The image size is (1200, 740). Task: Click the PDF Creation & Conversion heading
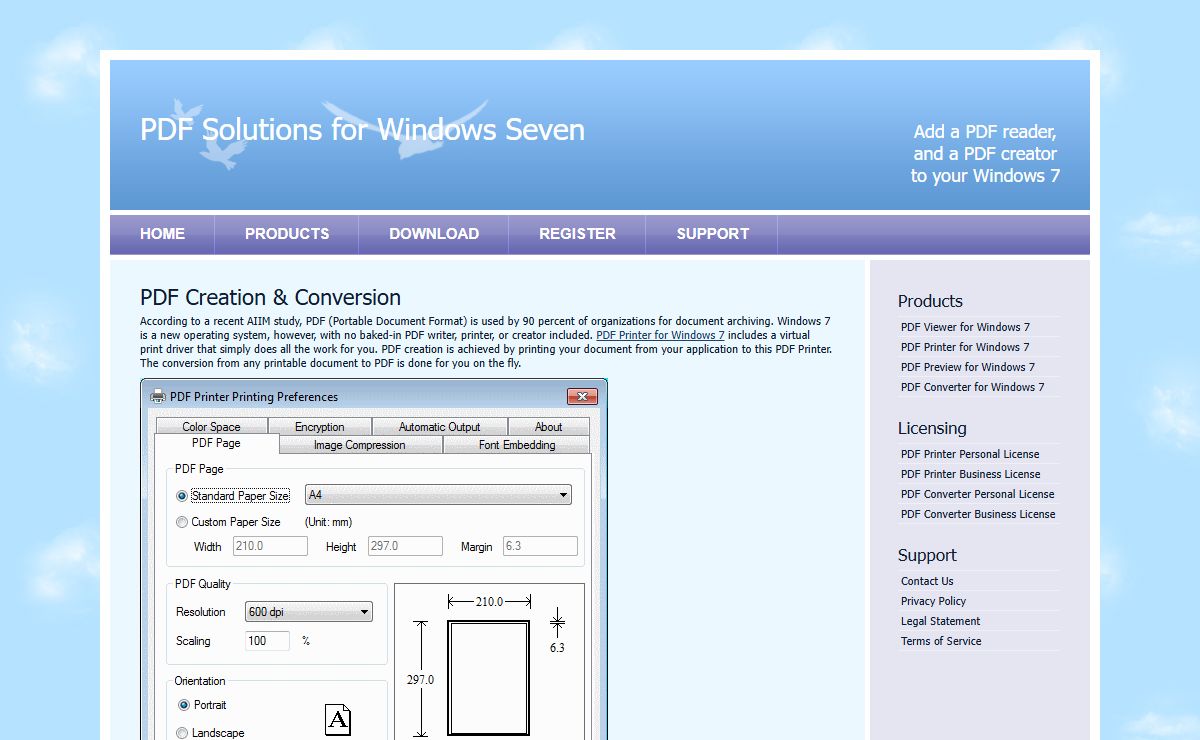coord(270,297)
